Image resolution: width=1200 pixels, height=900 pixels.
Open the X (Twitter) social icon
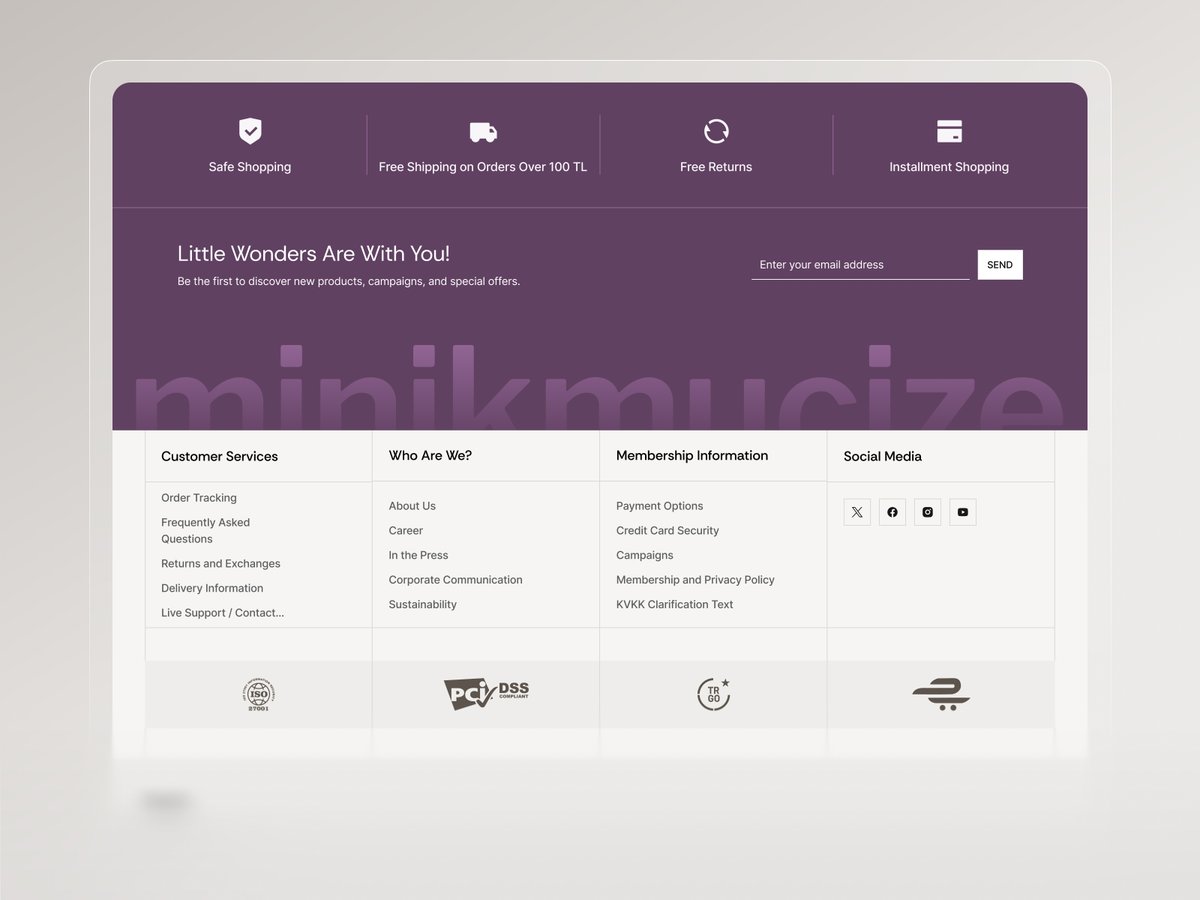(x=857, y=512)
